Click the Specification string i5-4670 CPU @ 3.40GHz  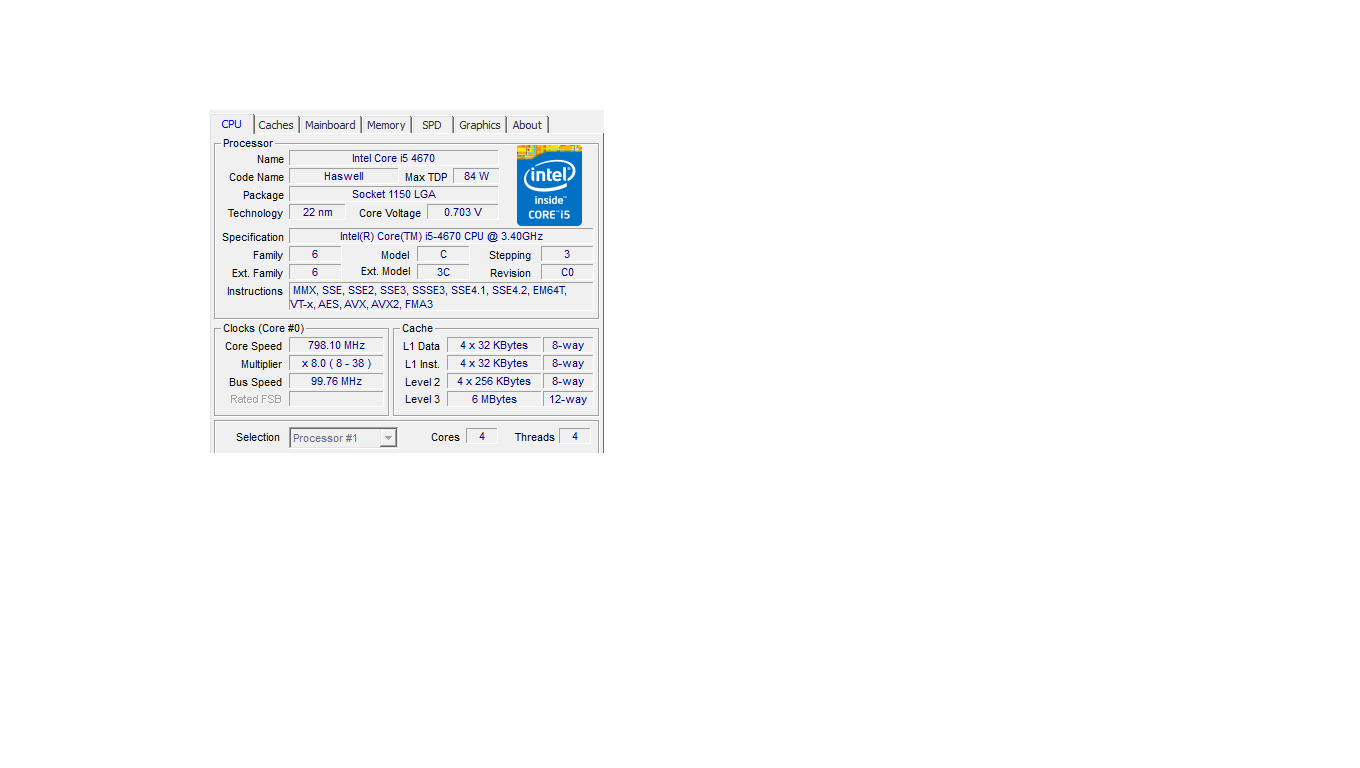(x=441, y=236)
